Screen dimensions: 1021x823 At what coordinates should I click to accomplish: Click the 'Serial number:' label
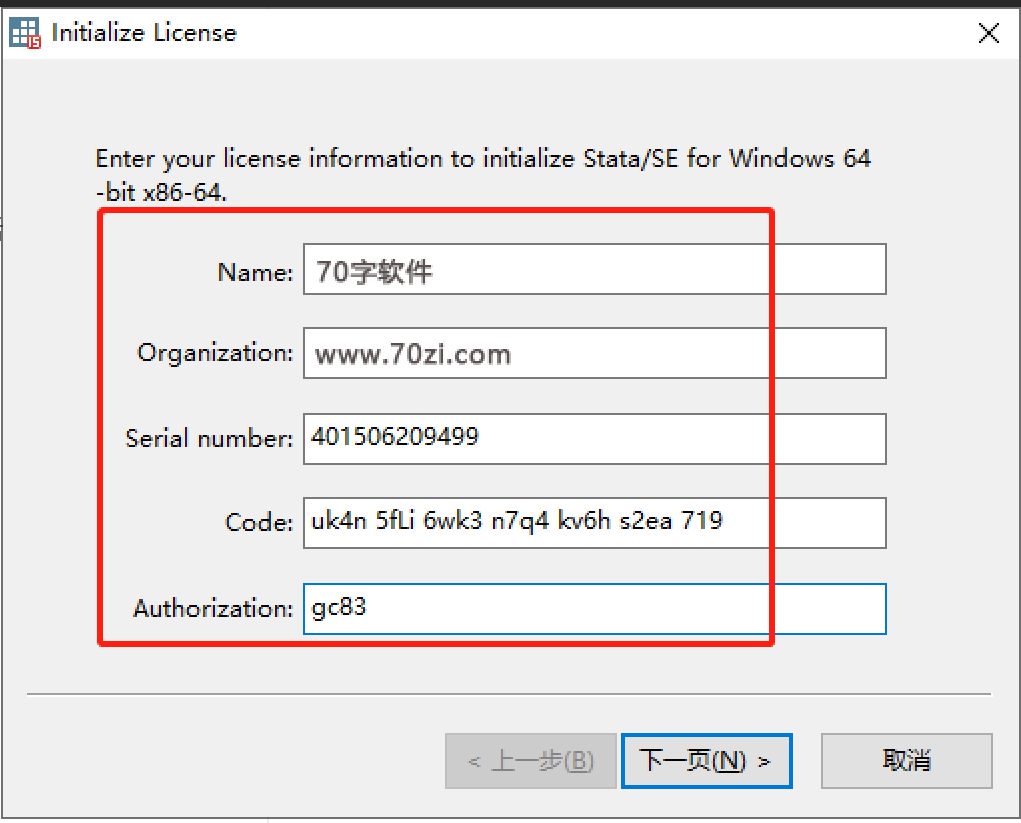pyautogui.click(x=209, y=438)
